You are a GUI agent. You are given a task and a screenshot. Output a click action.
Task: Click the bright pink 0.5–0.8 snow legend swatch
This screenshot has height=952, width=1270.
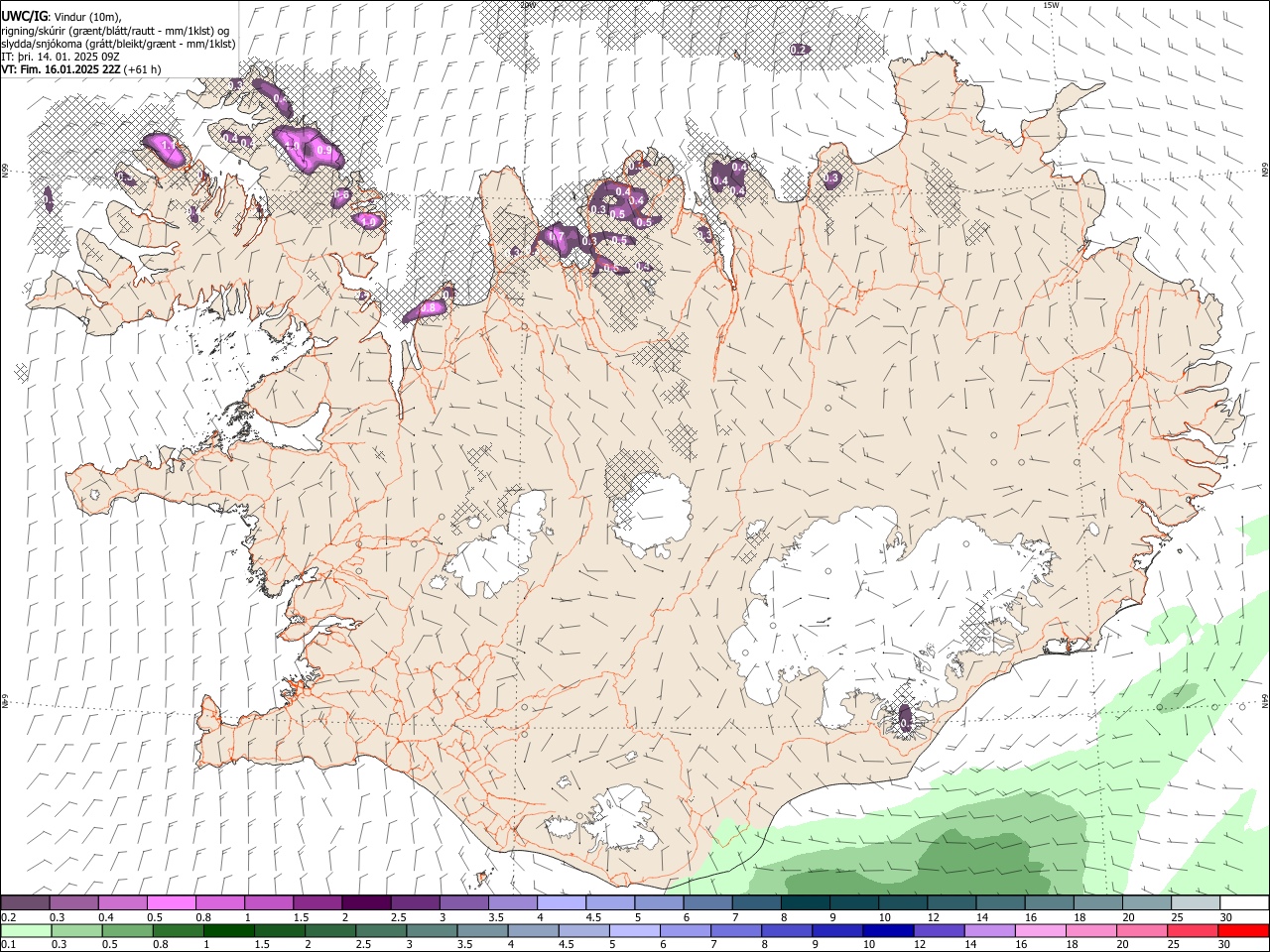pos(171,902)
